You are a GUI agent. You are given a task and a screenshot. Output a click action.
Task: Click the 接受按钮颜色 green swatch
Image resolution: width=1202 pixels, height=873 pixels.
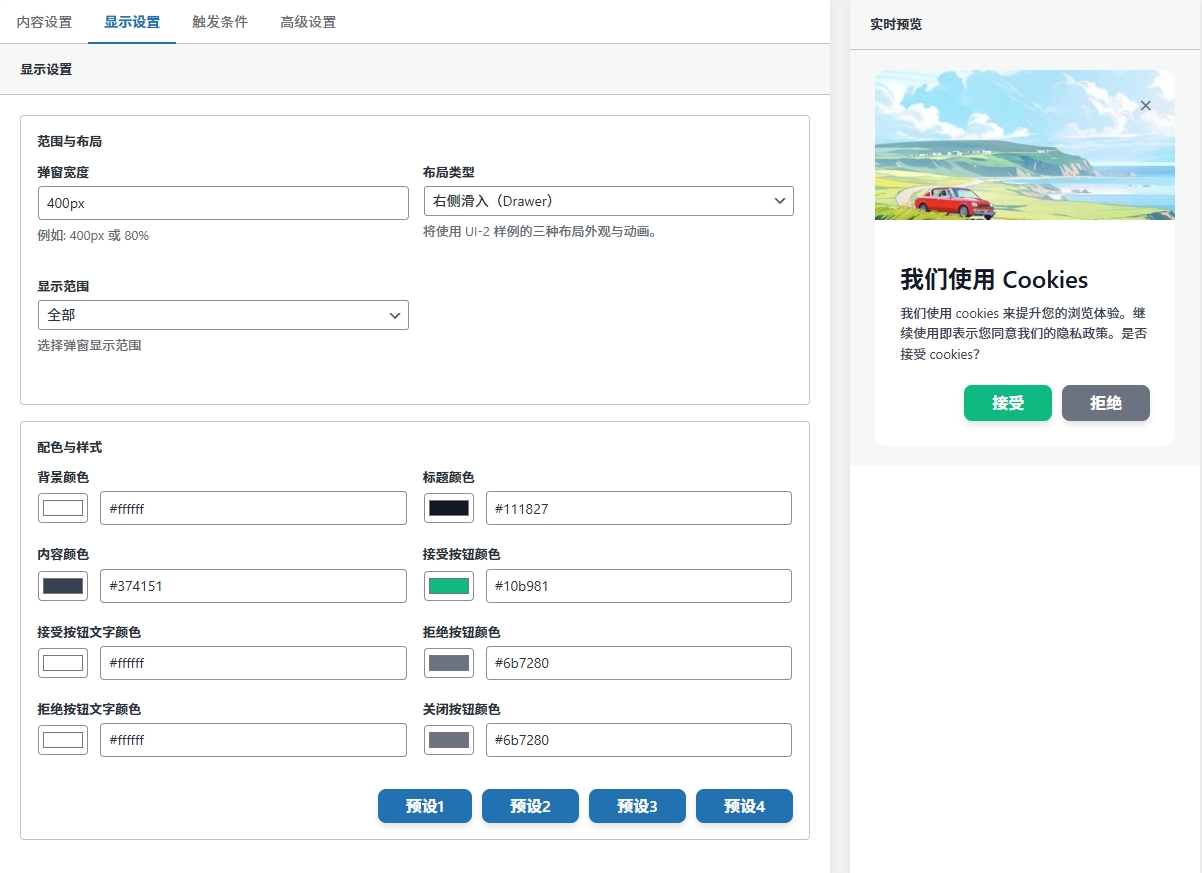tap(449, 586)
